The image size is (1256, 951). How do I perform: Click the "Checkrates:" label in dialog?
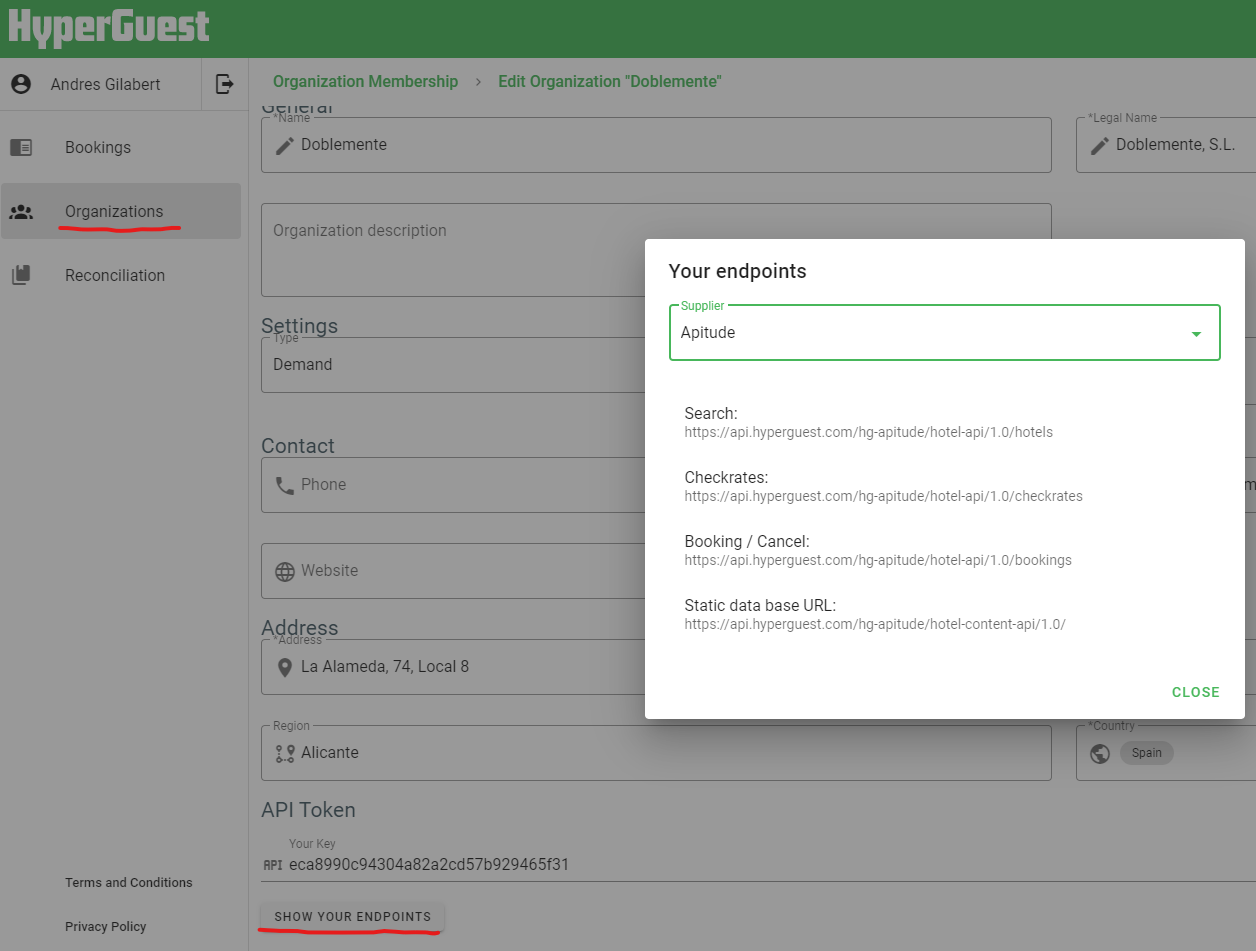[x=726, y=477]
